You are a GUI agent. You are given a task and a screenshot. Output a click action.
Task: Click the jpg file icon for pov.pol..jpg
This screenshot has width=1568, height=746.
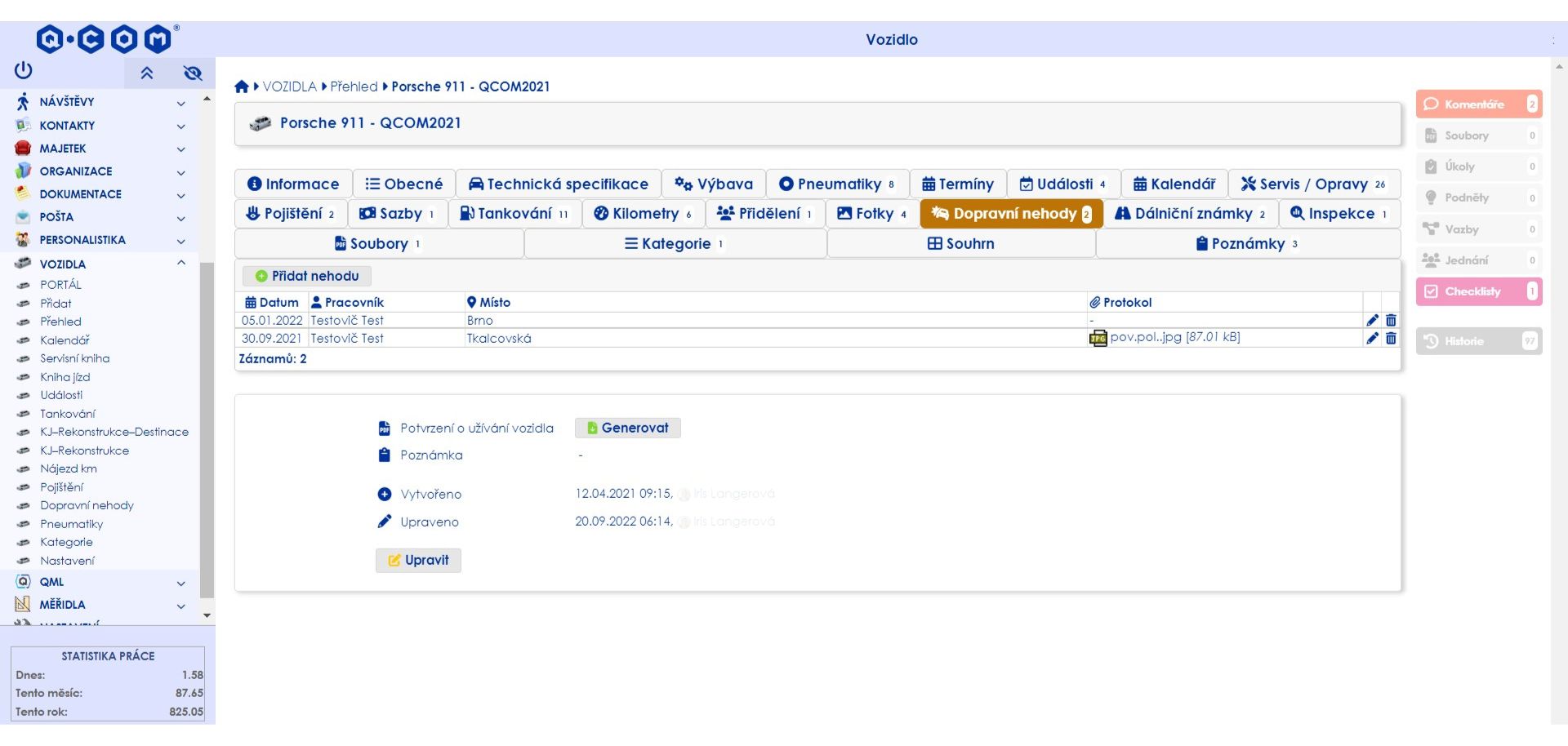1098,338
